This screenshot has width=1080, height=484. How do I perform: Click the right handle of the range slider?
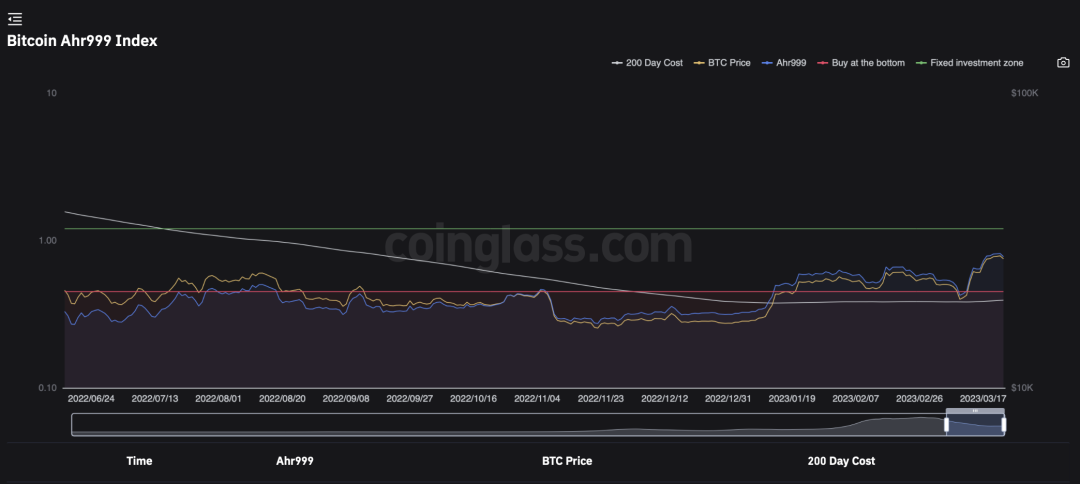click(x=1003, y=425)
